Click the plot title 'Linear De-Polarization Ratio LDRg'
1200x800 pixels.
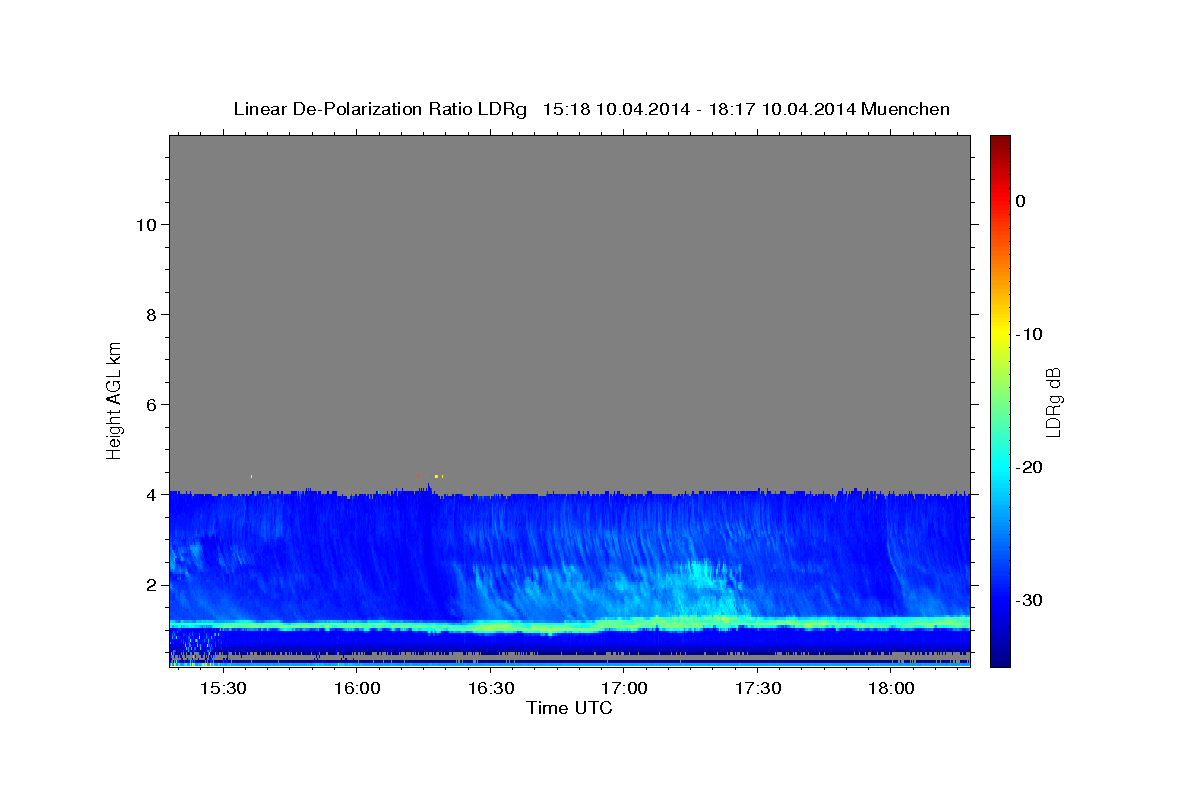(380, 109)
